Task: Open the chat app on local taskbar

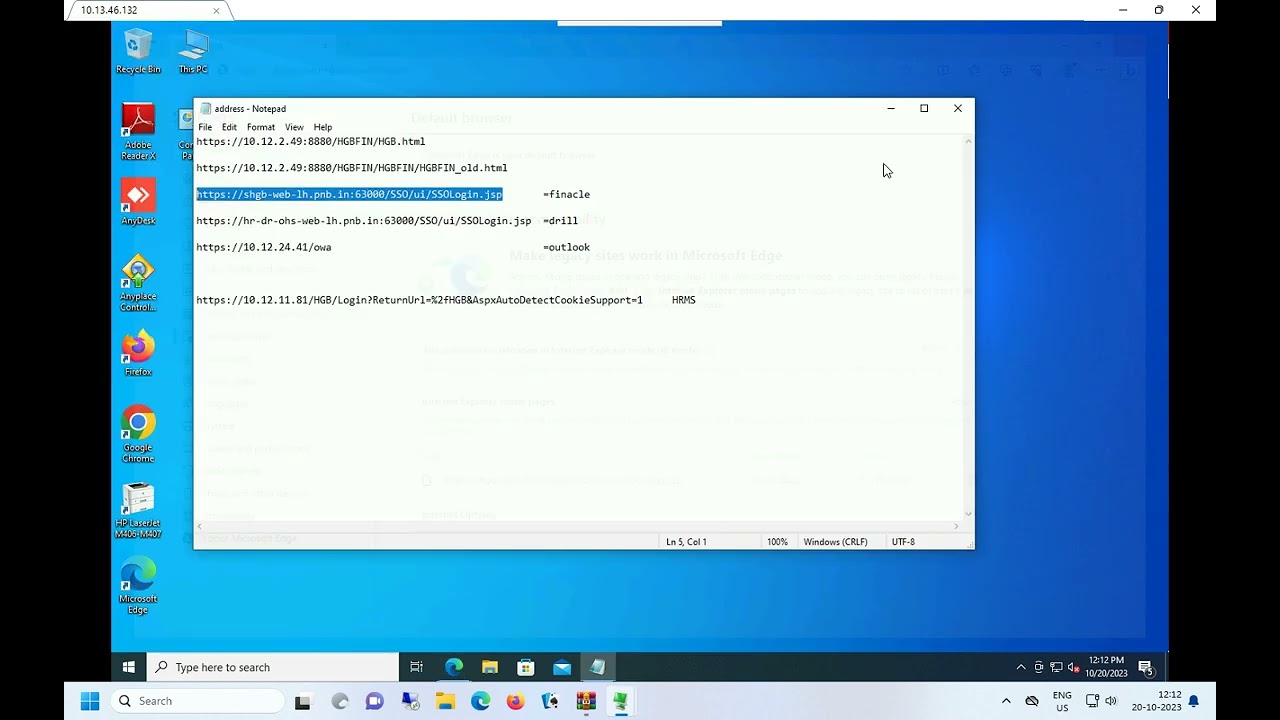Action: (x=374, y=701)
